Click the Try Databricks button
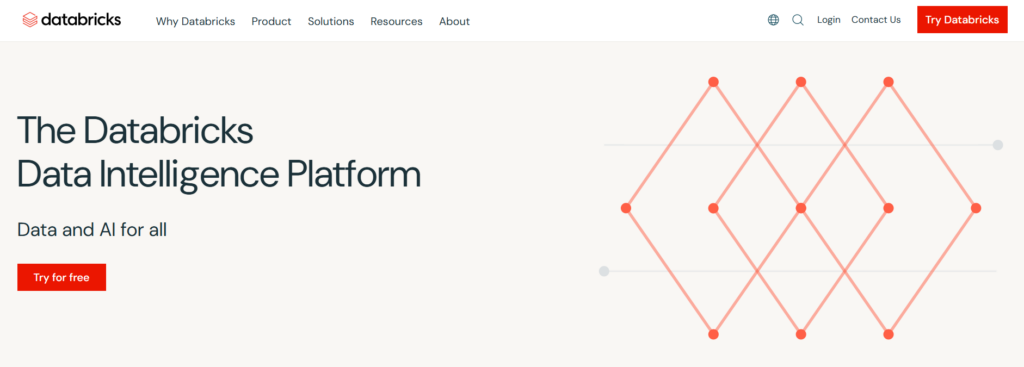Viewport: 1024px width, 367px height. 962,20
